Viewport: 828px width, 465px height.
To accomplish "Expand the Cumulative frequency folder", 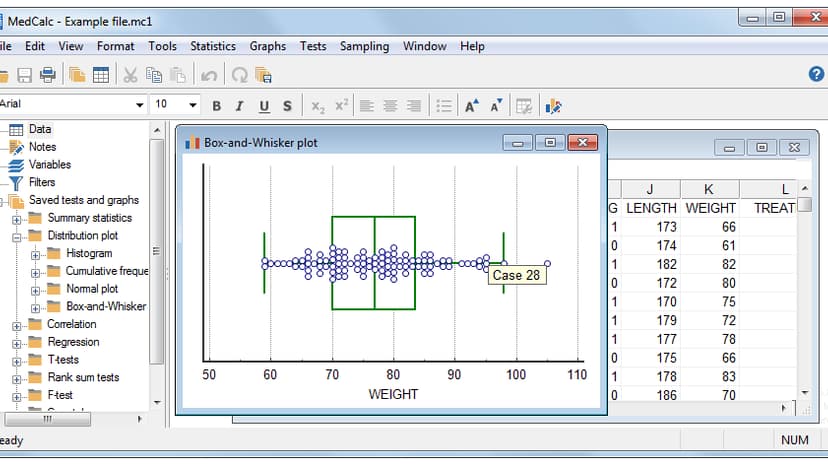I will (35, 273).
